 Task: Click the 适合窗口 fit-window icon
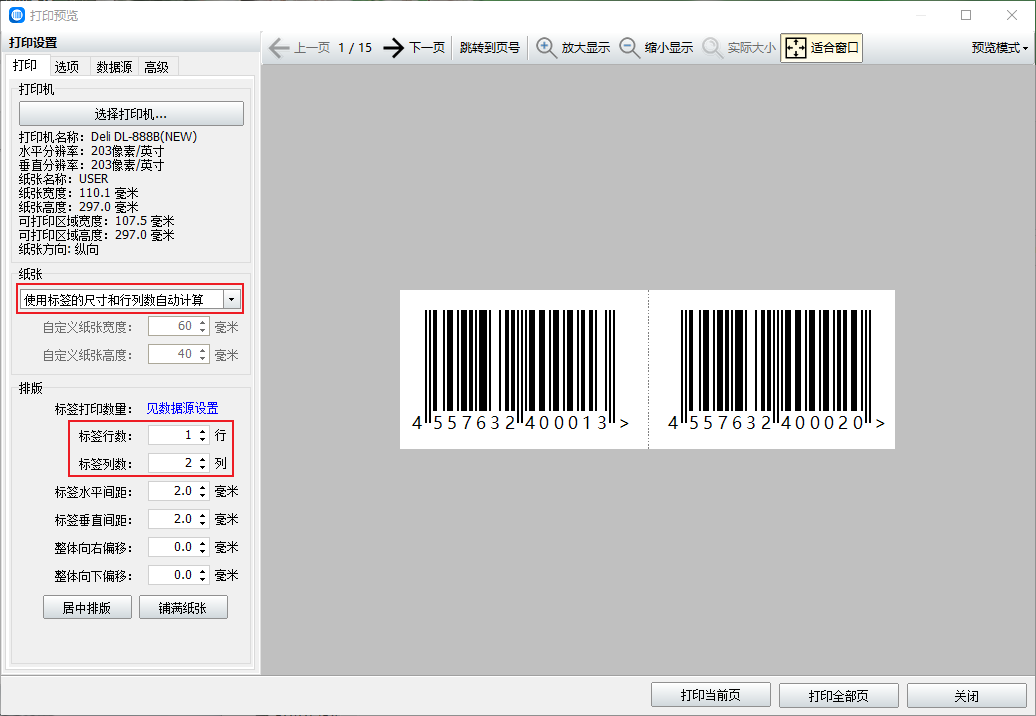point(796,48)
